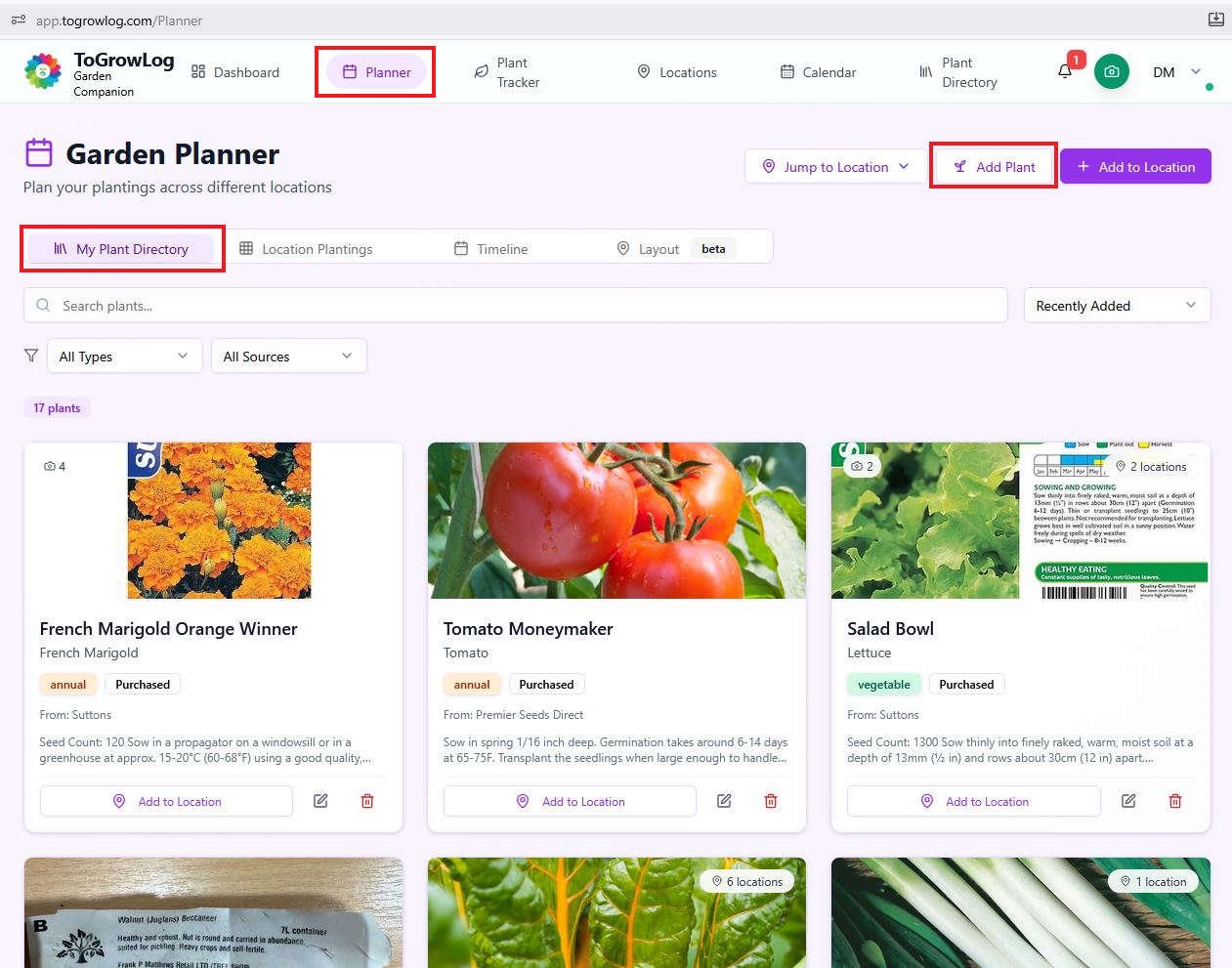
Task: Open the DM account menu chevron
Action: coord(1194,71)
